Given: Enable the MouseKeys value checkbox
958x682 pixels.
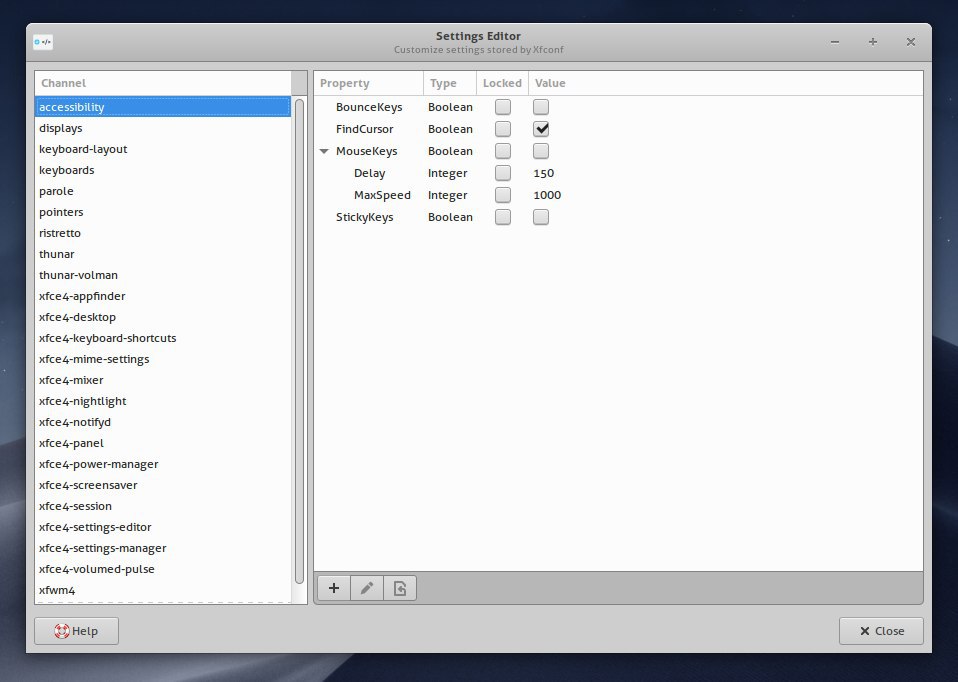Looking at the screenshot, I should 541,151.
